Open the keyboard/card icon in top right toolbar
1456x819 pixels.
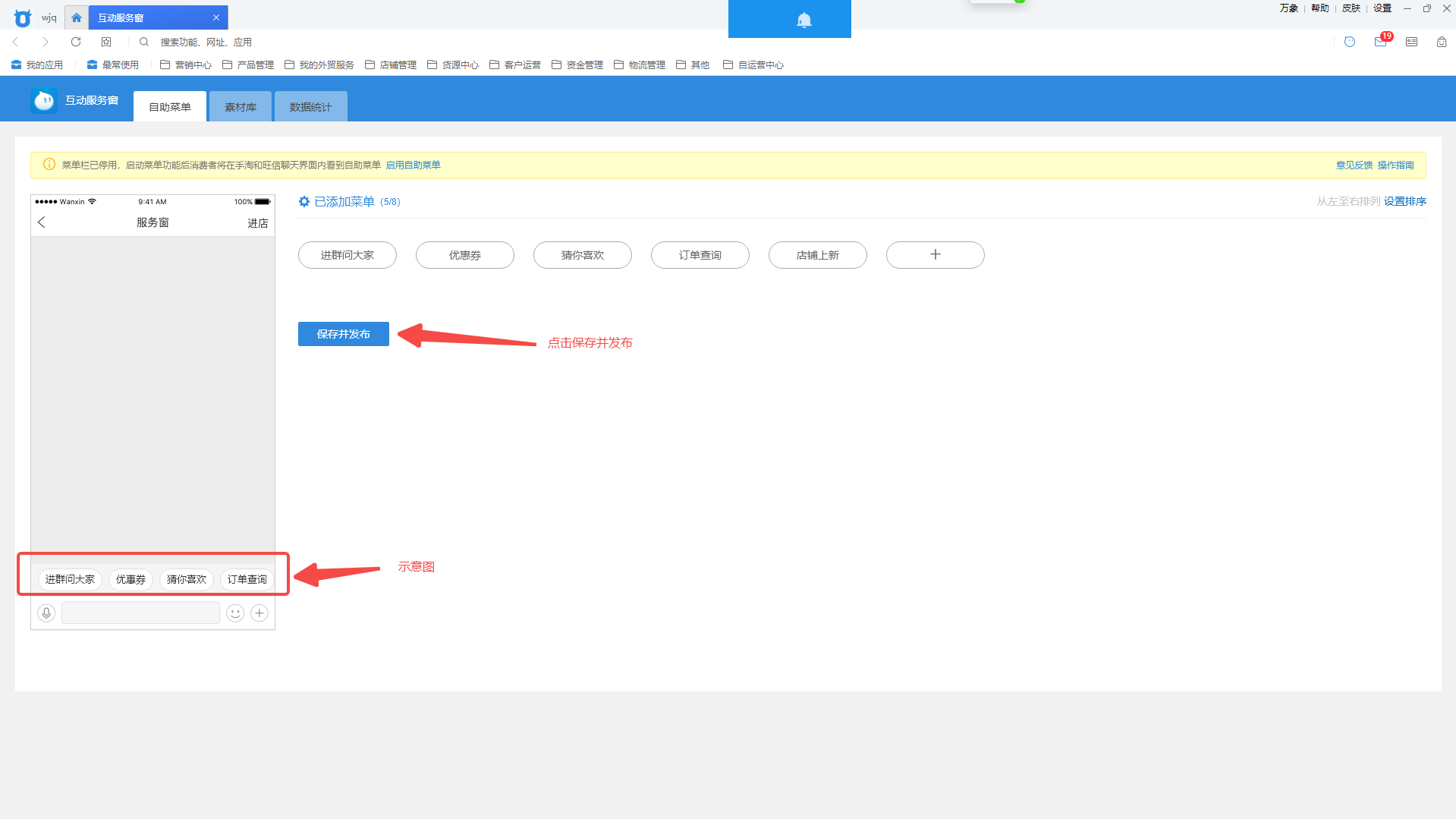(1411, 42)
